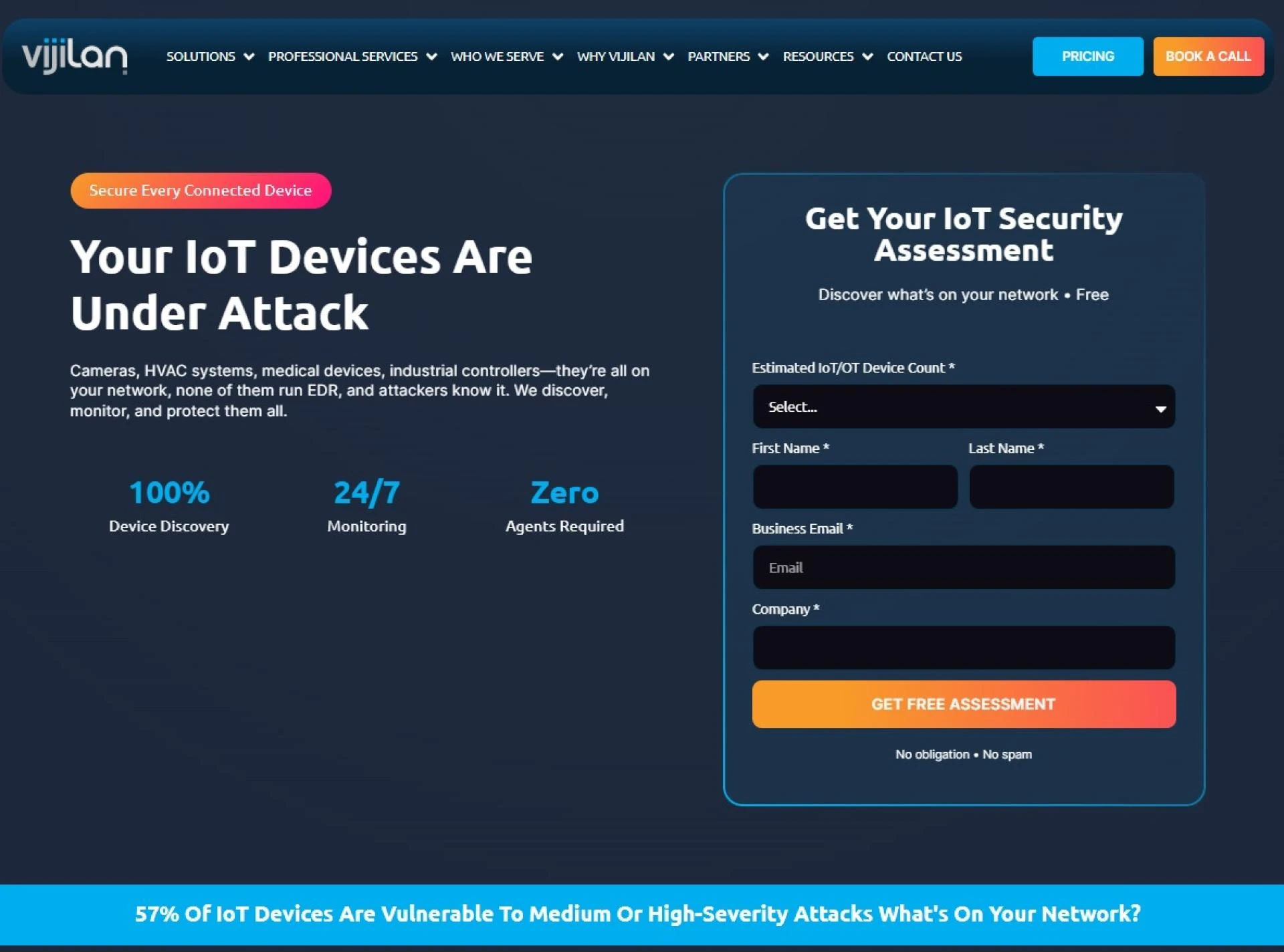
Task: Click the Secure Every Connected Device badge
Action: tap(201, 191)
